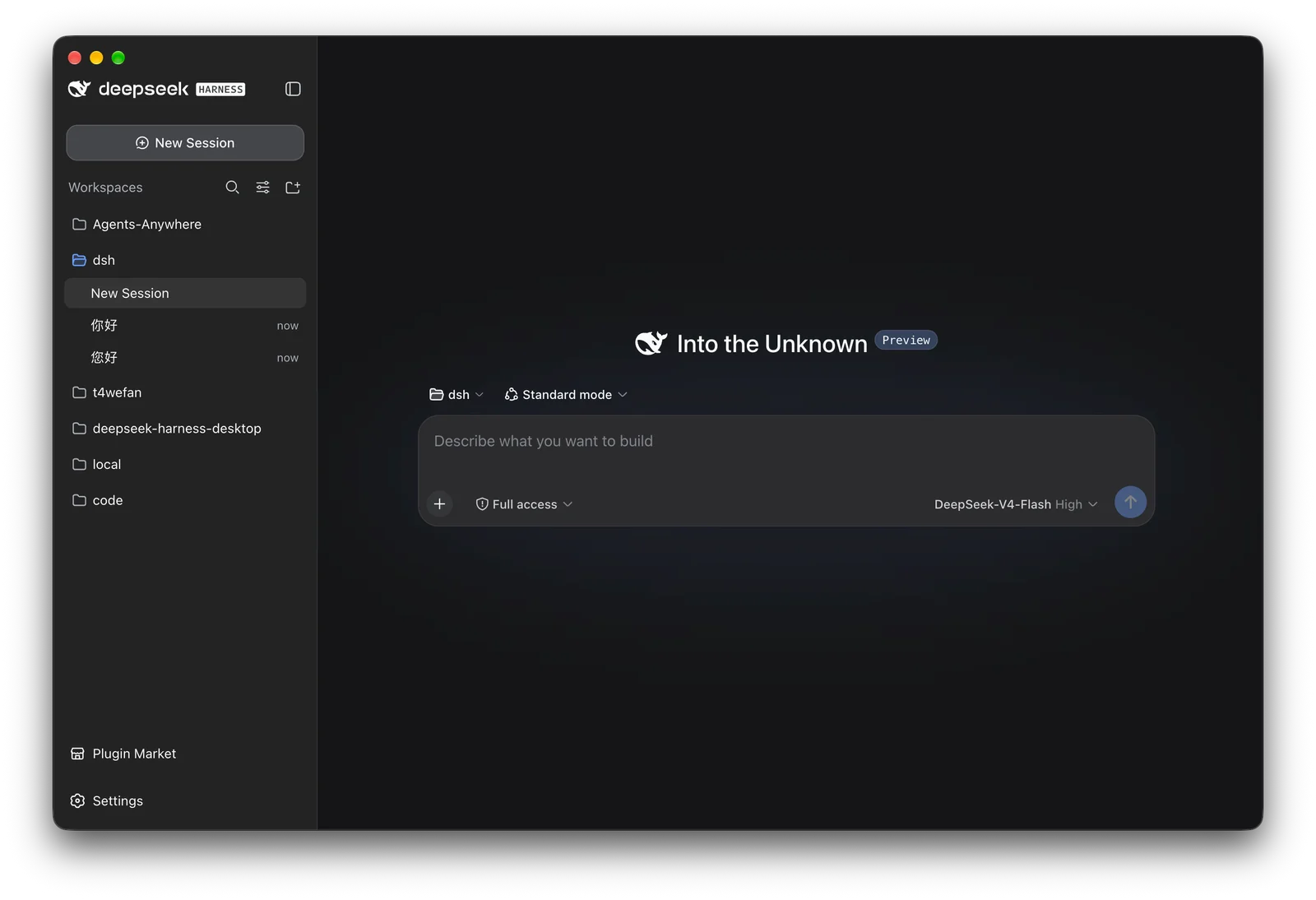
Task: Open the DeepSeek-V4-Flash model dropdown
Action: [1016, 504]
